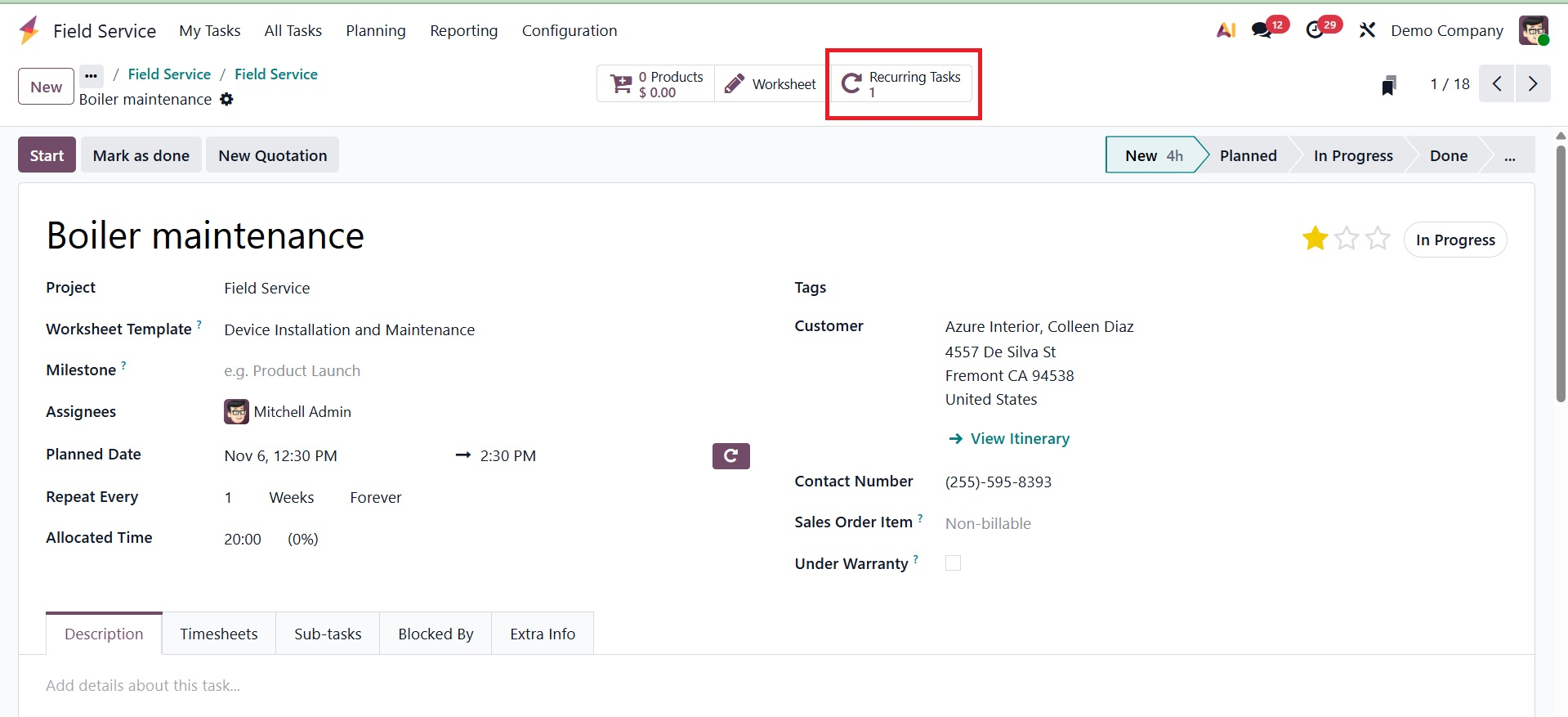Click the bookmark icon near the pager
The width and height of the screenshot is (1568, 717).
coord(1388,85)
